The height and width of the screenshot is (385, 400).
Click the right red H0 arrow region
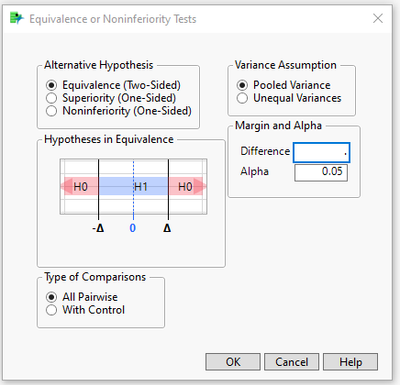click(x=187, y=186)
